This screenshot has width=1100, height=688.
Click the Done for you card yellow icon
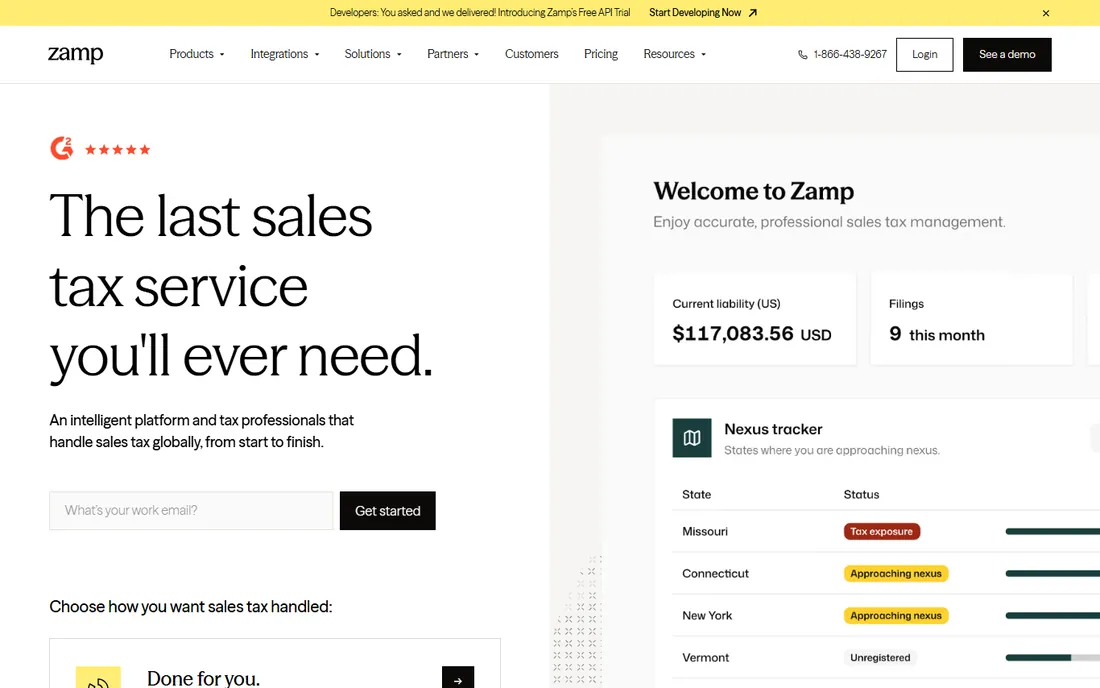coord(98,677)
